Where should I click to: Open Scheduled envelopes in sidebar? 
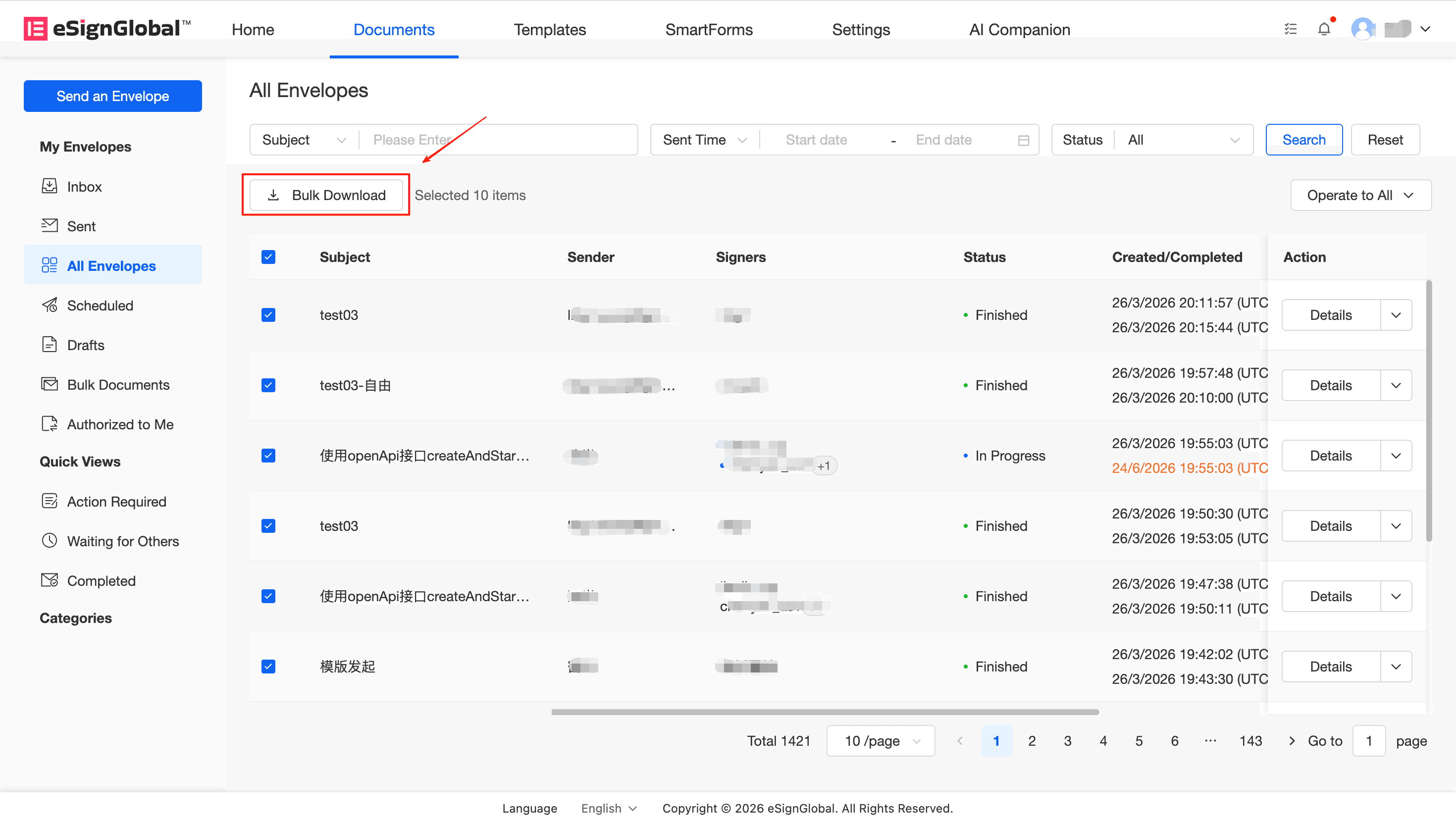point(100,306)
